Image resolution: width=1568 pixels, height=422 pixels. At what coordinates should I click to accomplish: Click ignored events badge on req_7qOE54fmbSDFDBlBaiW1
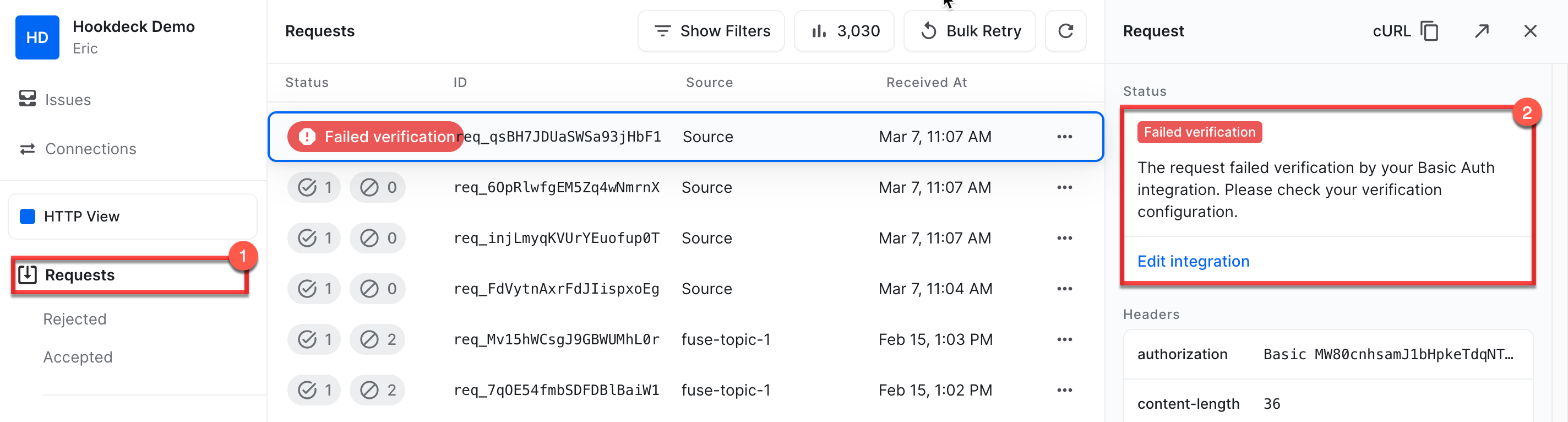pos(377,391)
